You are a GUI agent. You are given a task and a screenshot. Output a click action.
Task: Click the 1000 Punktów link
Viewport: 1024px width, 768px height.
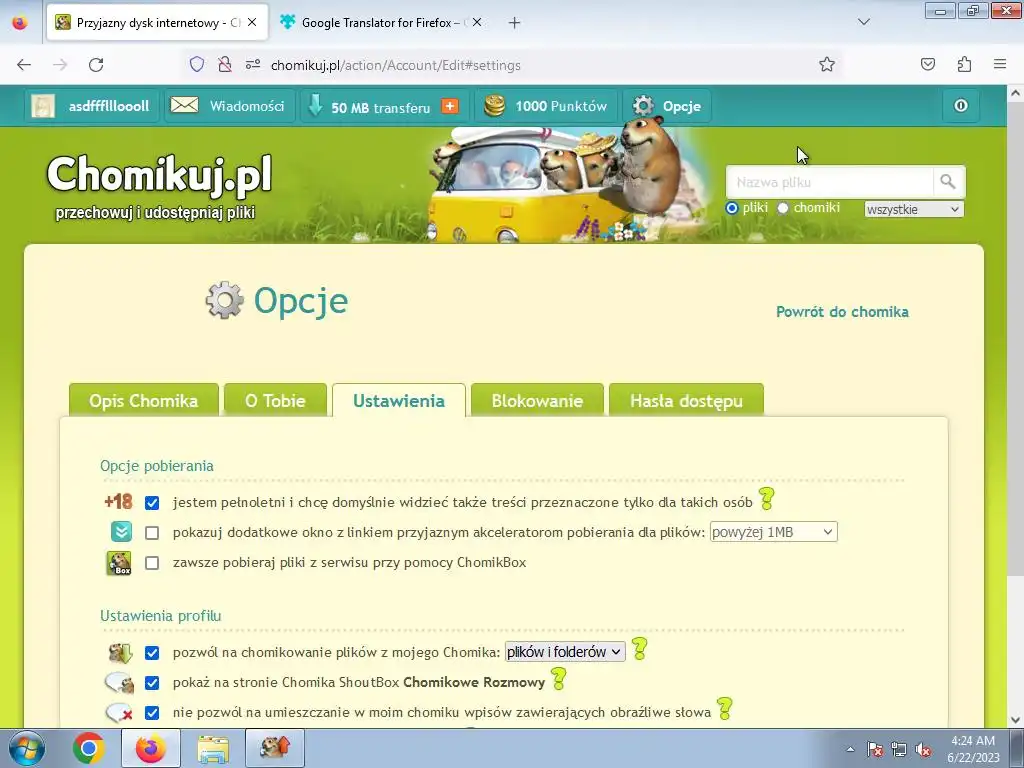561,106
